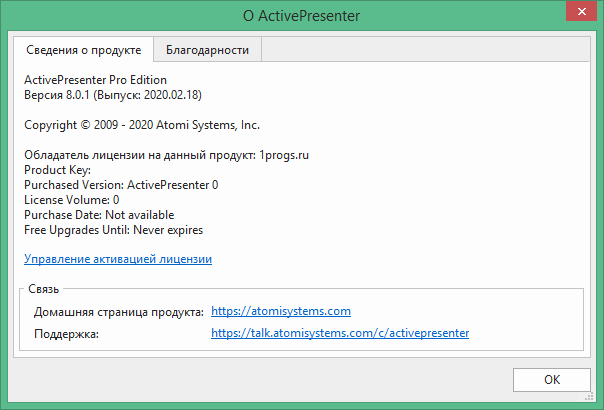Click the license owner 1progs.ru line
The image size is (604, 410).
coord(166,155)
